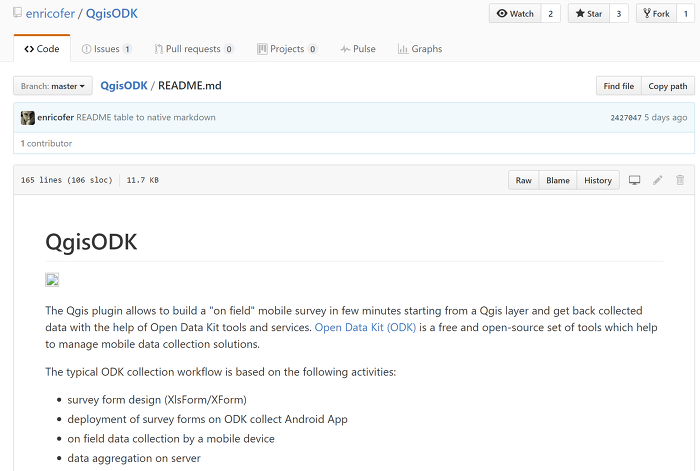The image size is (700, 471).
Task: Click enricofer's avatar image
Action: (28, 117)
